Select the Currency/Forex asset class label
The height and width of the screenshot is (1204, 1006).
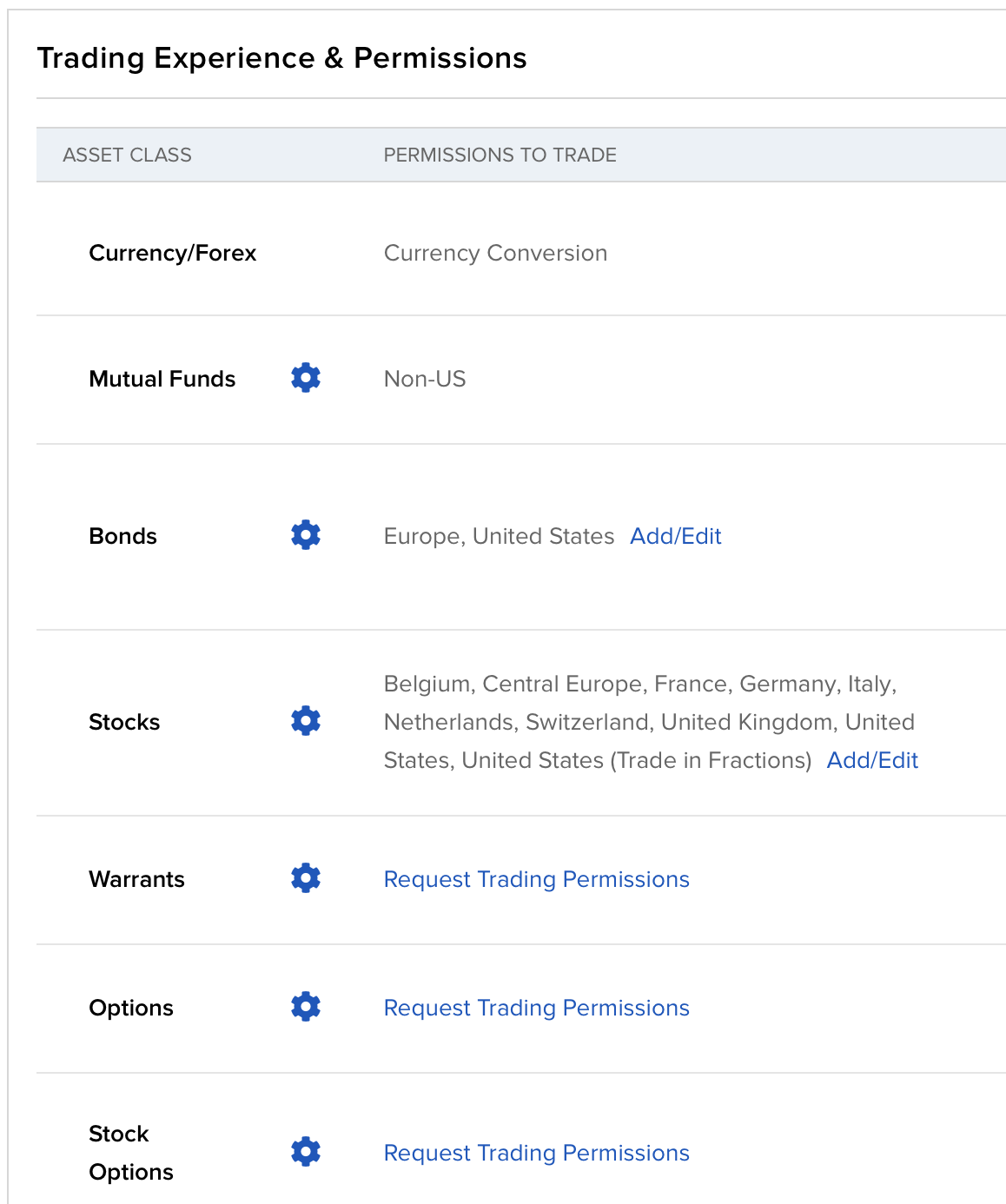pos(172,253)
